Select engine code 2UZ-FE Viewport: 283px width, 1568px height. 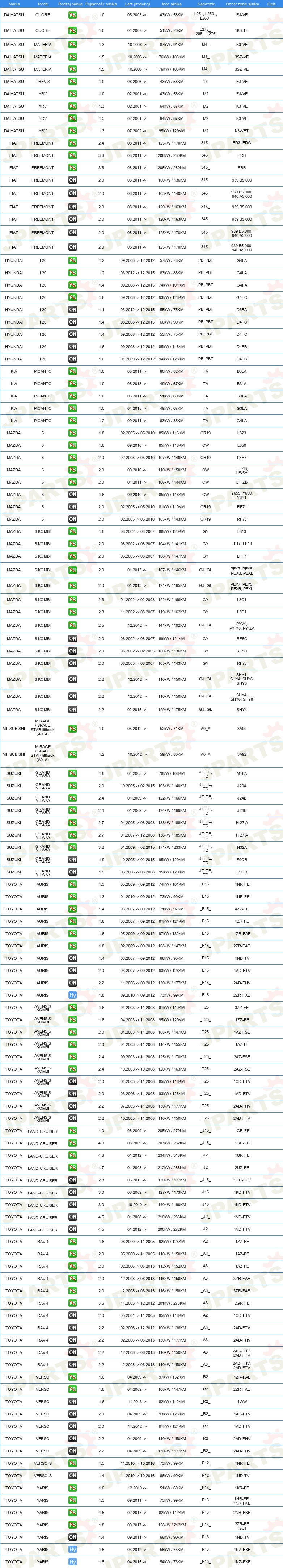[x=242, y=1168]
